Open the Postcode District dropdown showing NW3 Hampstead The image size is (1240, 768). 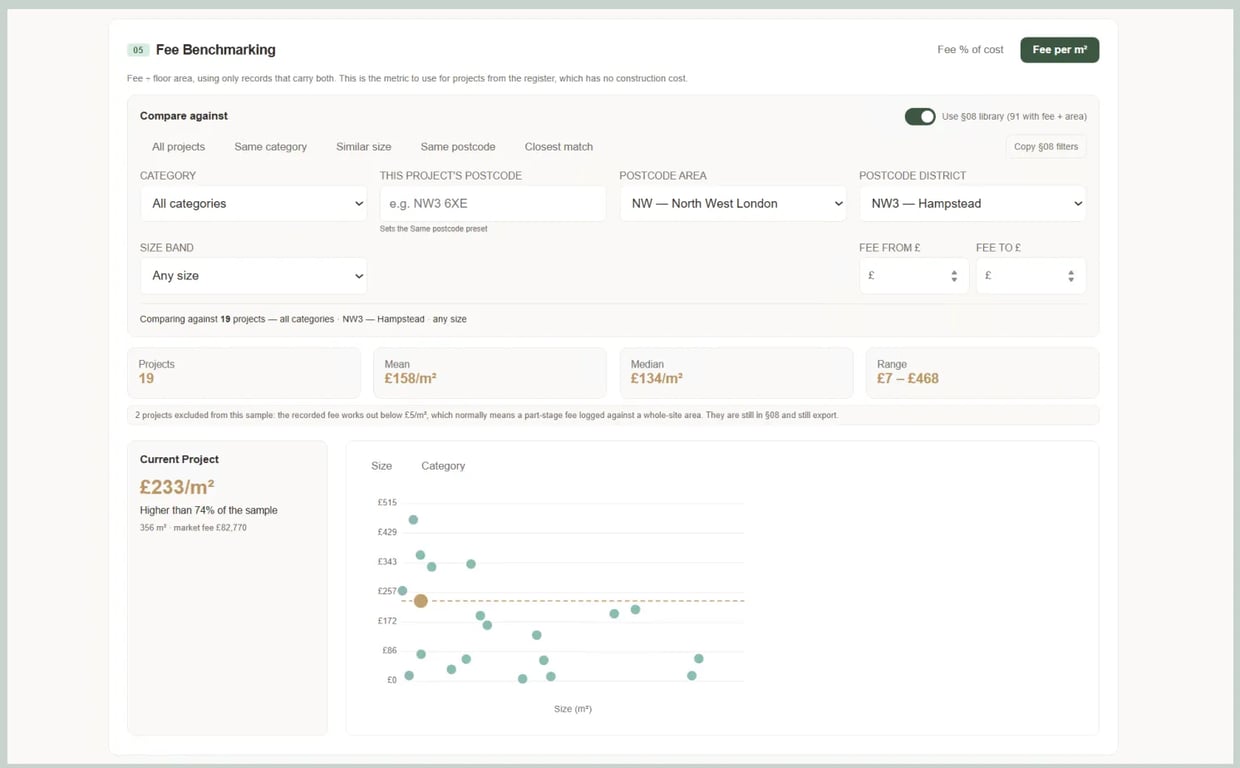tap(972, 204)
